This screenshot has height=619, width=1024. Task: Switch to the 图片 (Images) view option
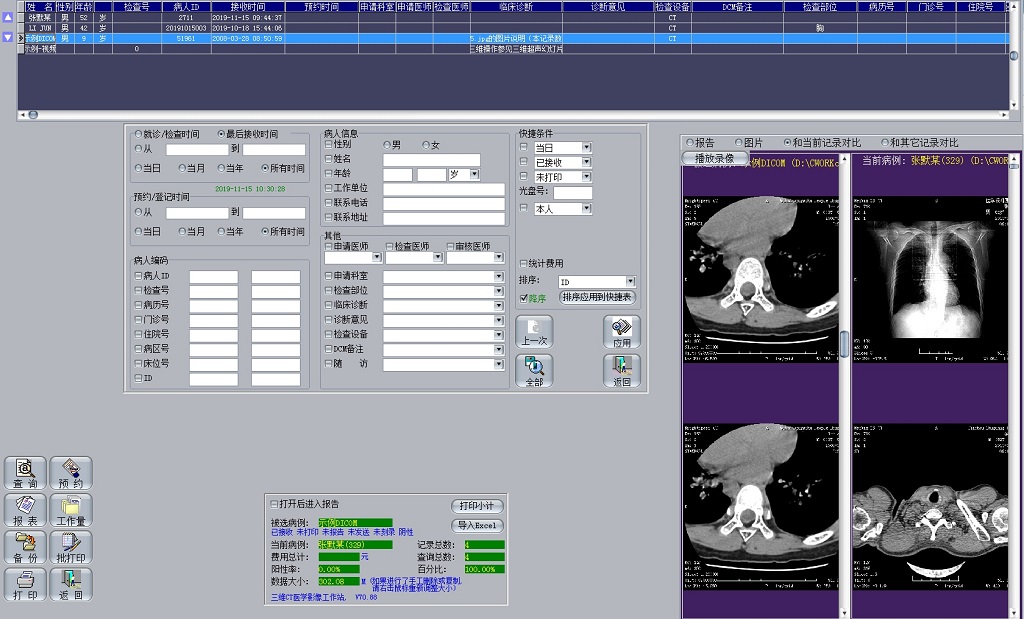[x=739, y=143]
